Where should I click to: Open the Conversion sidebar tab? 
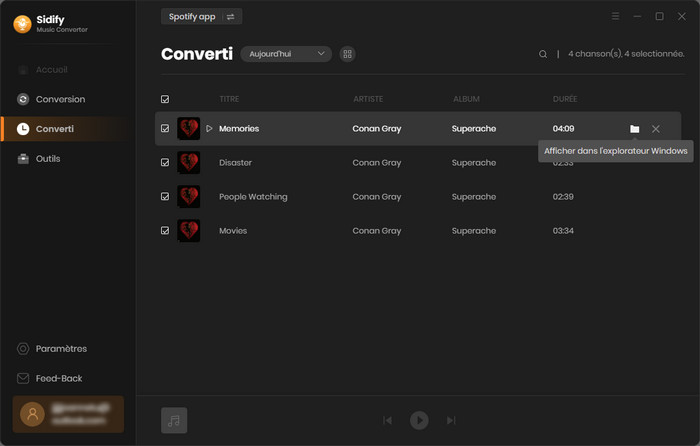point(60,99)
